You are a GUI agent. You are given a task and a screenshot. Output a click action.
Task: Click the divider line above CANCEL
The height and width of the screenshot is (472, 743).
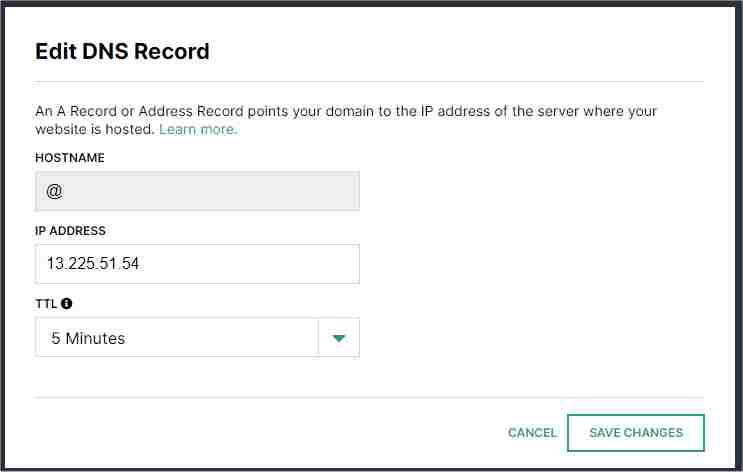tap(369, 398)
